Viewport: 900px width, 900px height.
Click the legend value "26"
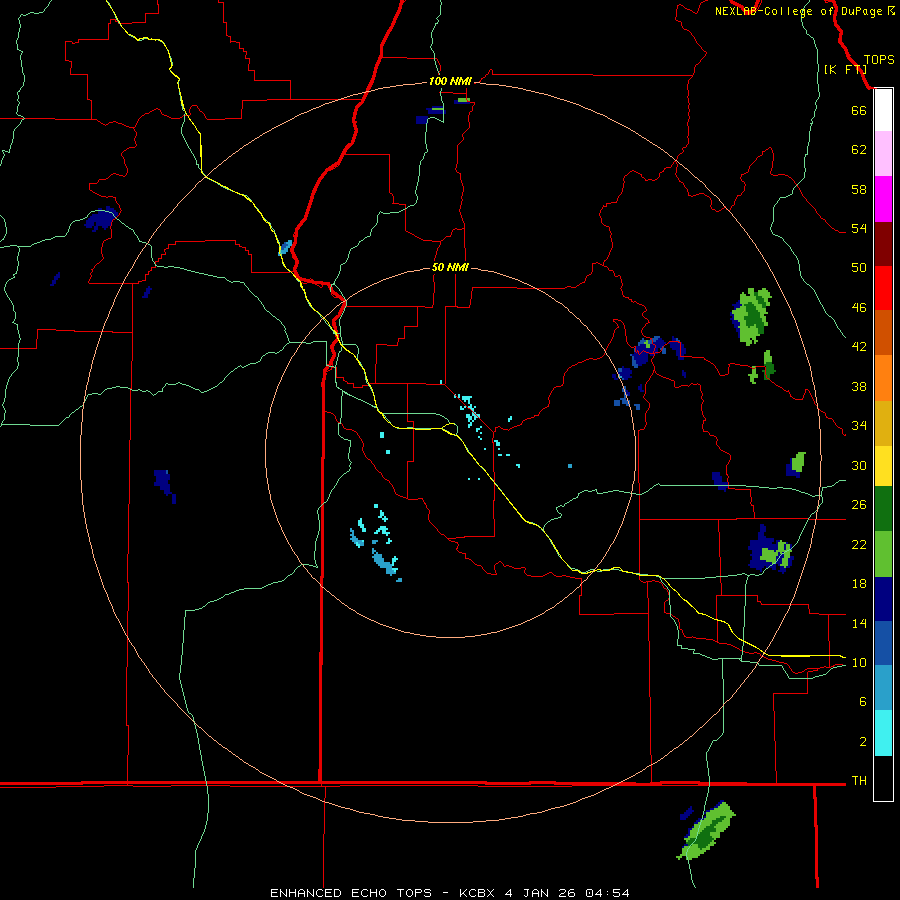859,505
